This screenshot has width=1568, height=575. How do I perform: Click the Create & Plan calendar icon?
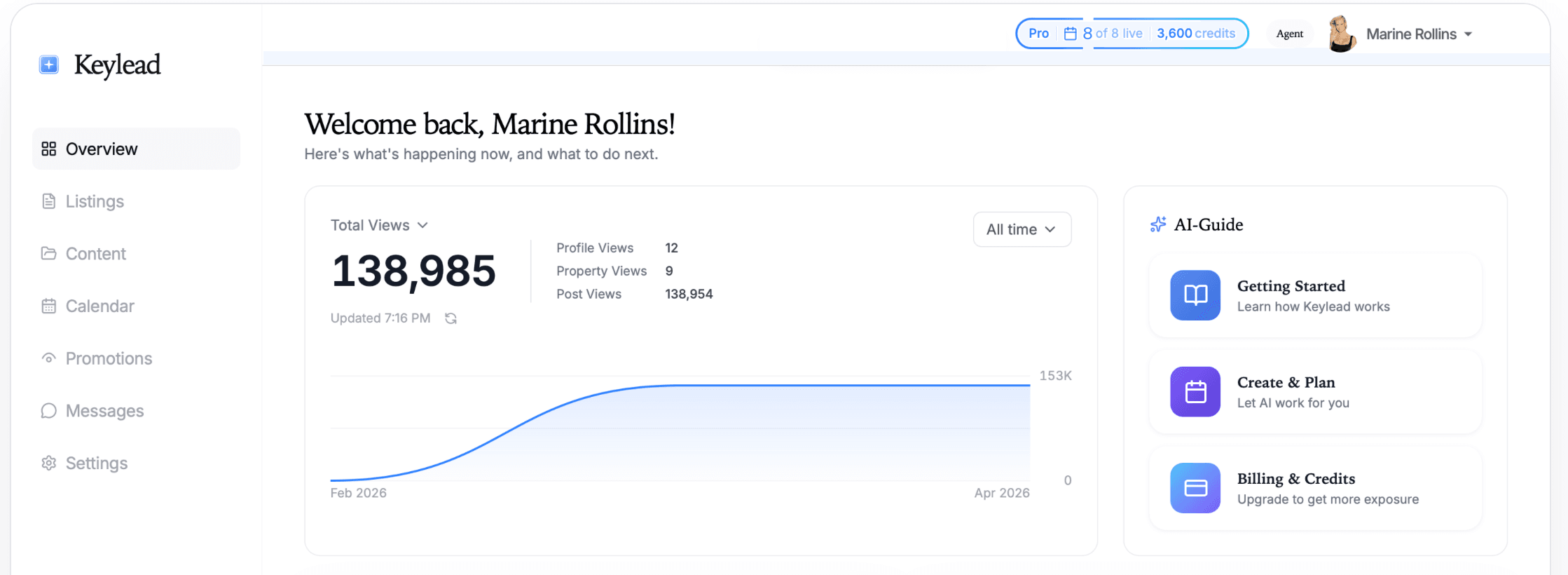(1195, 391)
